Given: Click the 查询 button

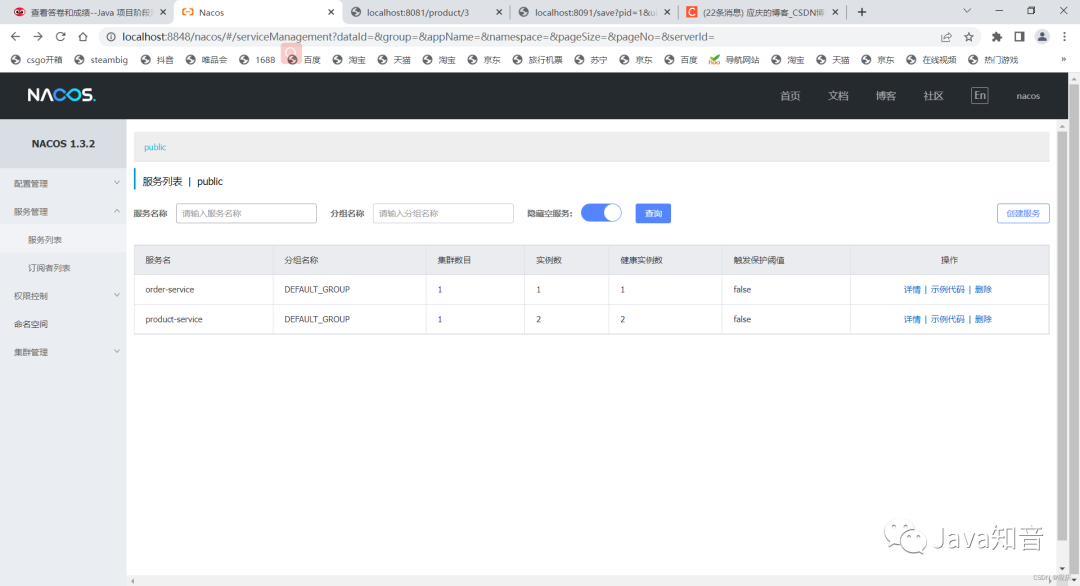Looking at the screenshot, I should pos(653,213).
